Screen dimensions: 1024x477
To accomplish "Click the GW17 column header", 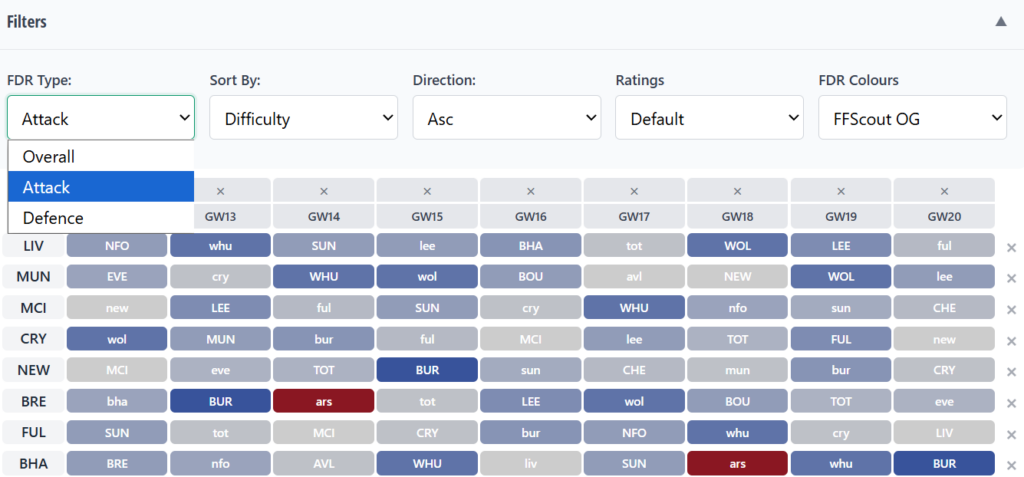I will coord(634,216).
